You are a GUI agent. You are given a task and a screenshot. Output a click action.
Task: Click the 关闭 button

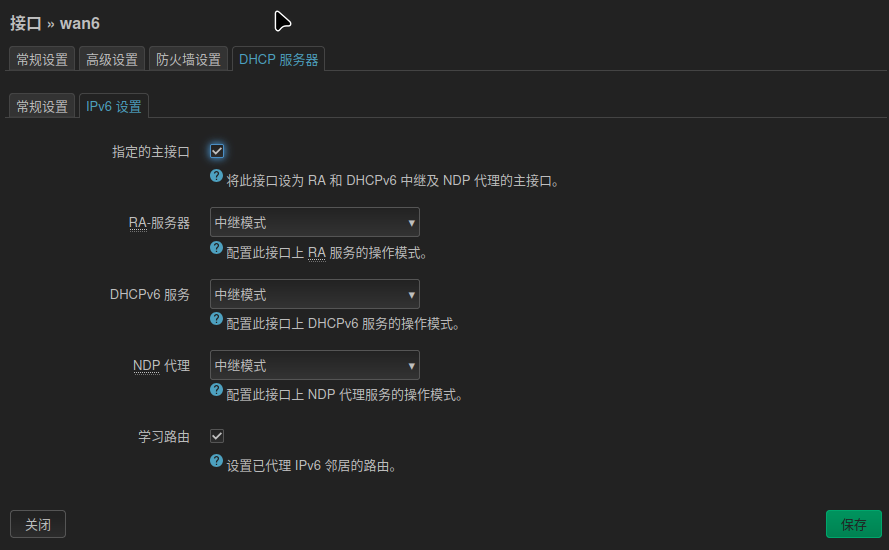(38, 524)
